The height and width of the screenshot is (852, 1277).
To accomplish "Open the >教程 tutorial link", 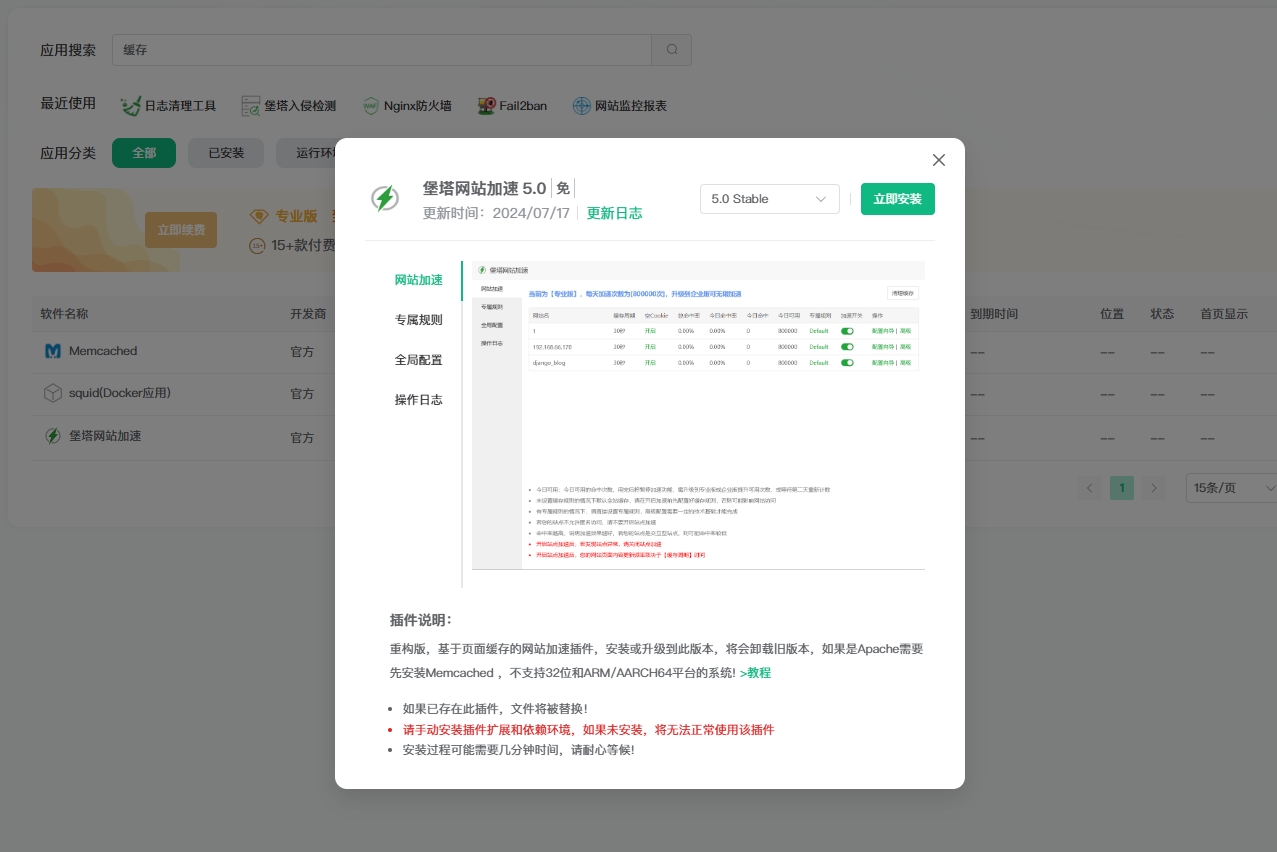I will point(755,673).
